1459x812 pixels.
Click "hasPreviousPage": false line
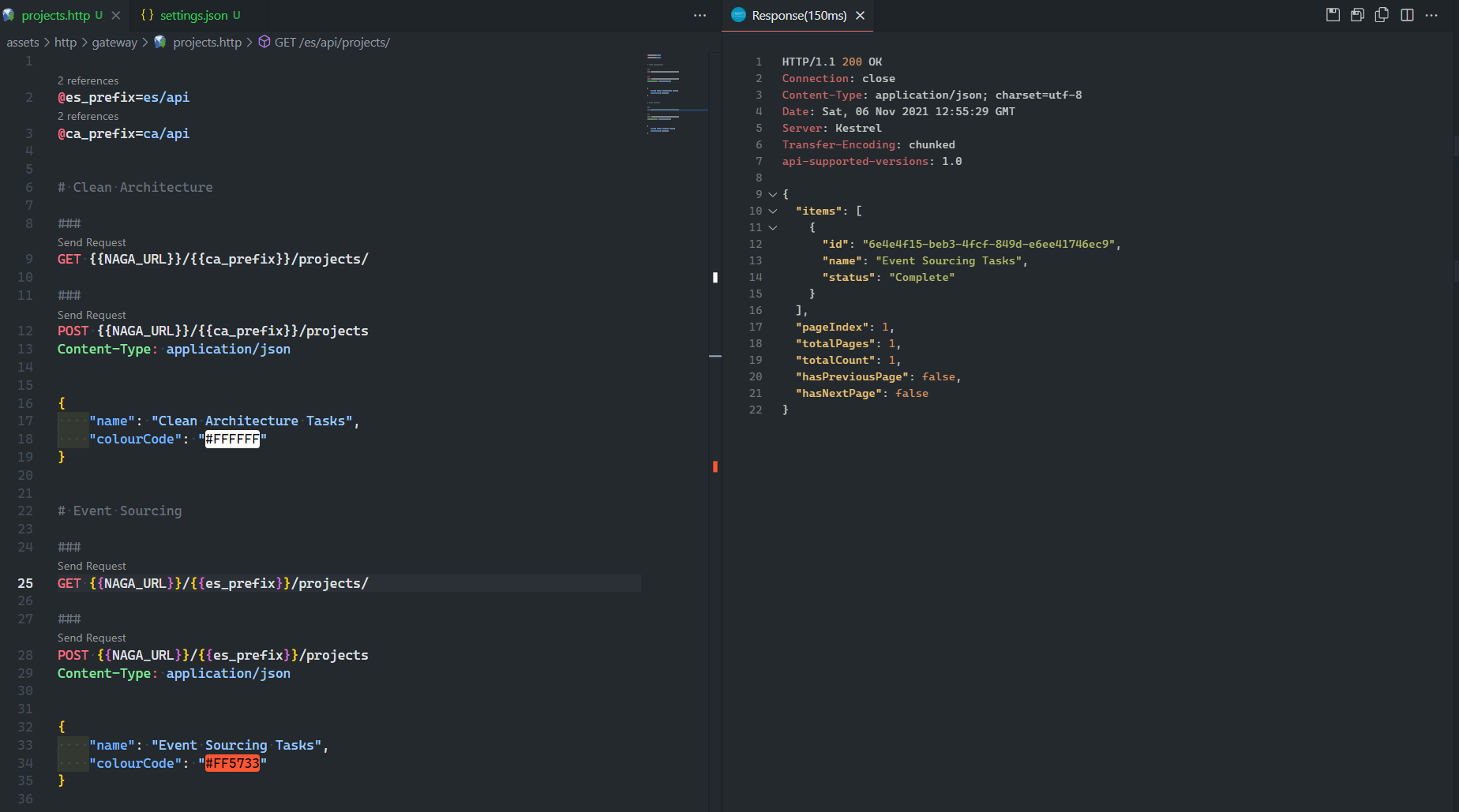click(878, 376)
